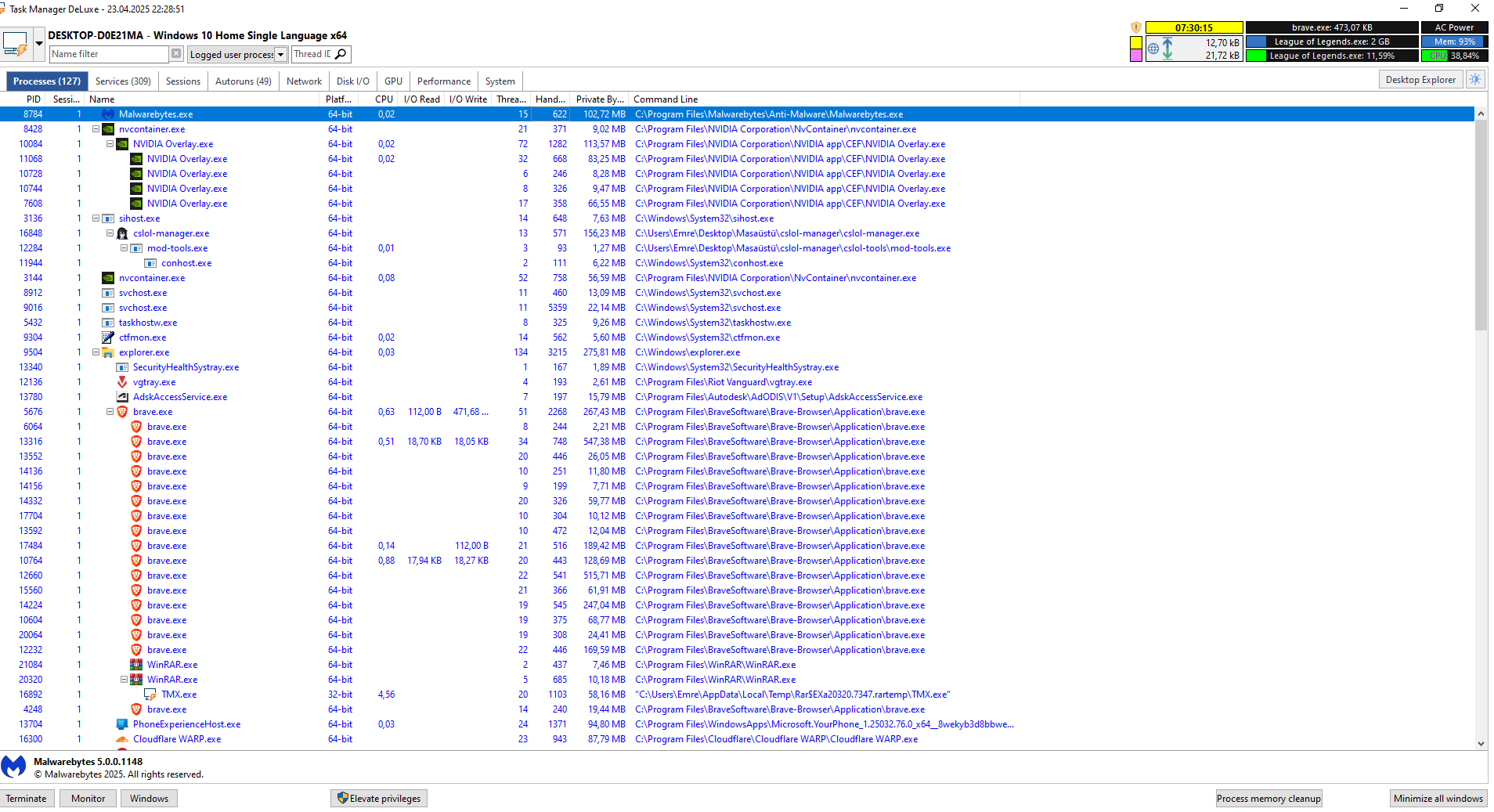Click Brave lion icon for PID 5676
This screenshot has height=812, width=1494.
(x=122, y=412)
